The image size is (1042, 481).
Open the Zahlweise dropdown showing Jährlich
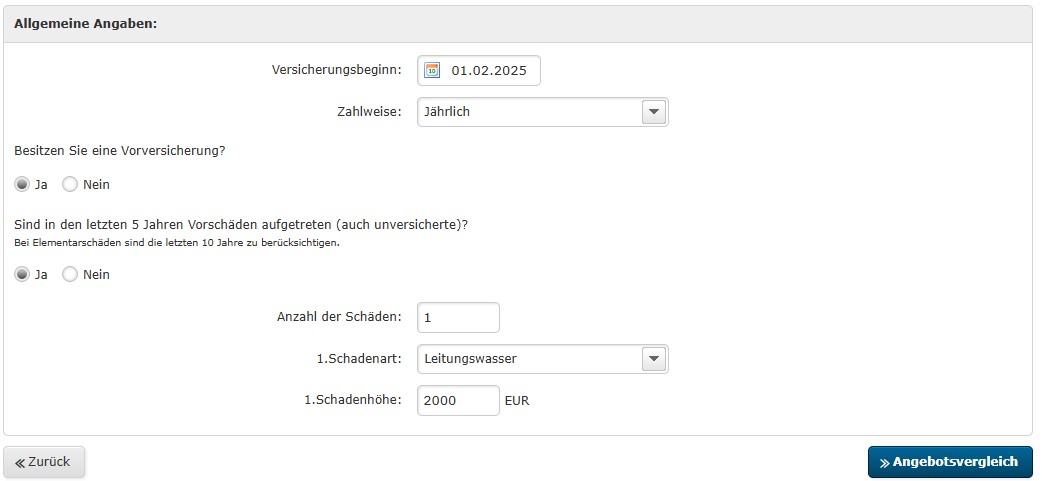coord(543,112)
